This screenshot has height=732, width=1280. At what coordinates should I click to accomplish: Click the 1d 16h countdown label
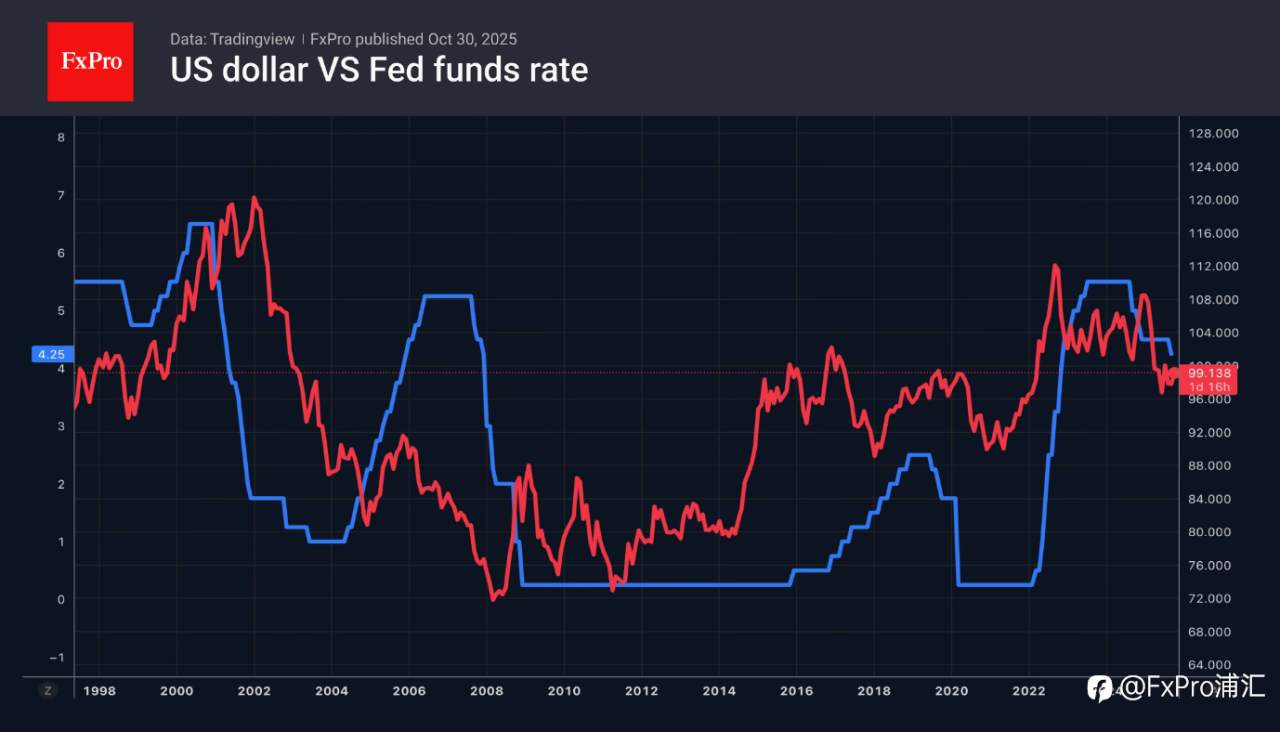click(1209, 387)
